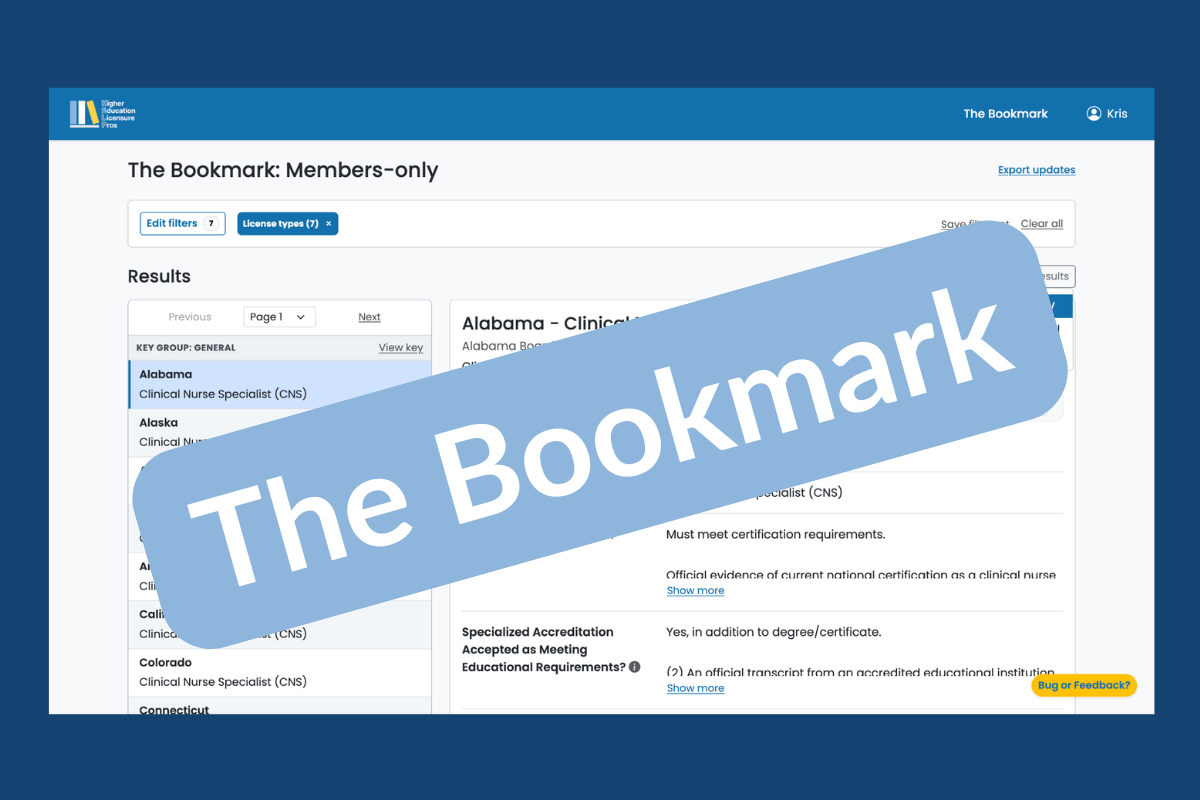Click the Kris username in header
This screenshot has height=800, width=1200.
pyautogui.click(x=1117, y=113)
